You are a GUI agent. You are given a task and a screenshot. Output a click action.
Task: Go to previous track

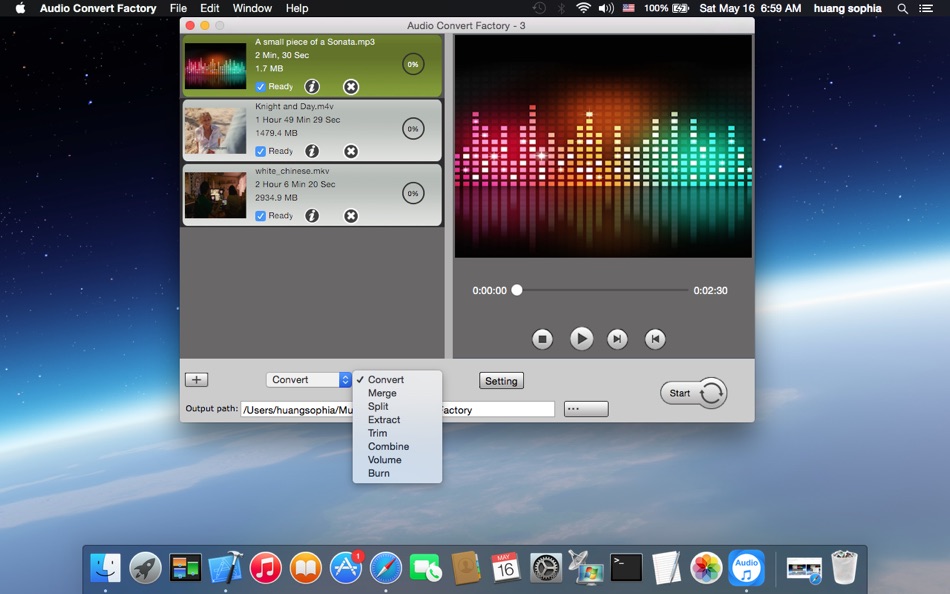point(655,339)
